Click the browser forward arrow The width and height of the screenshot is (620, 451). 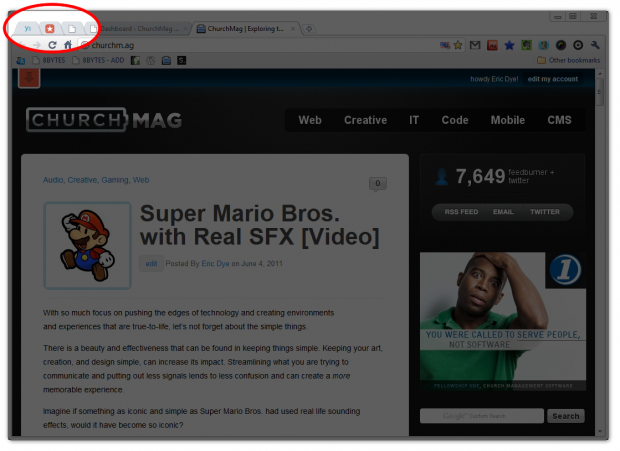36,45
